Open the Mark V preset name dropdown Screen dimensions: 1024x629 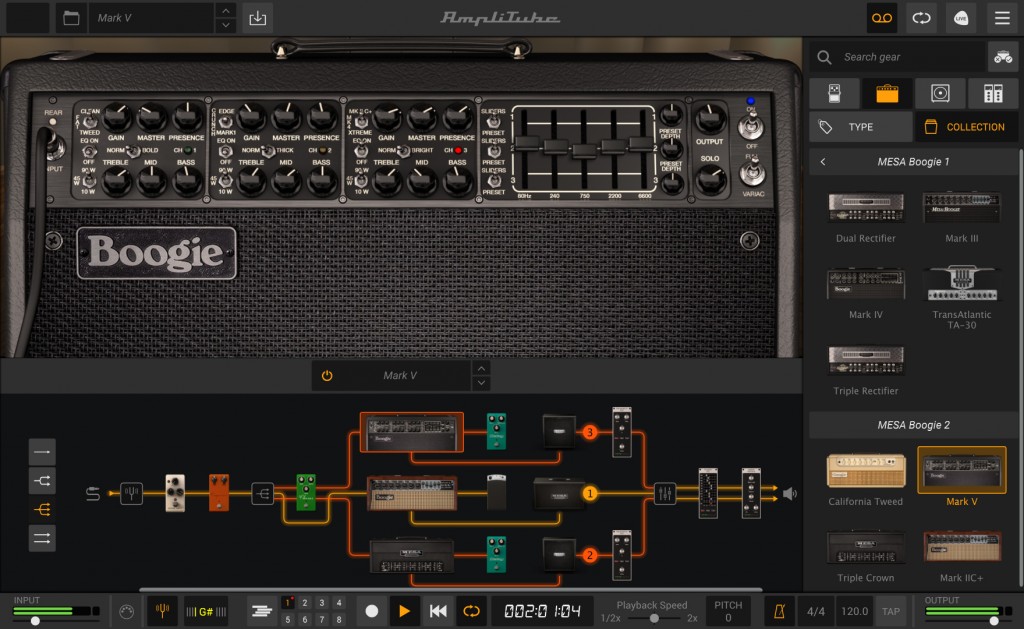[152, 18]
